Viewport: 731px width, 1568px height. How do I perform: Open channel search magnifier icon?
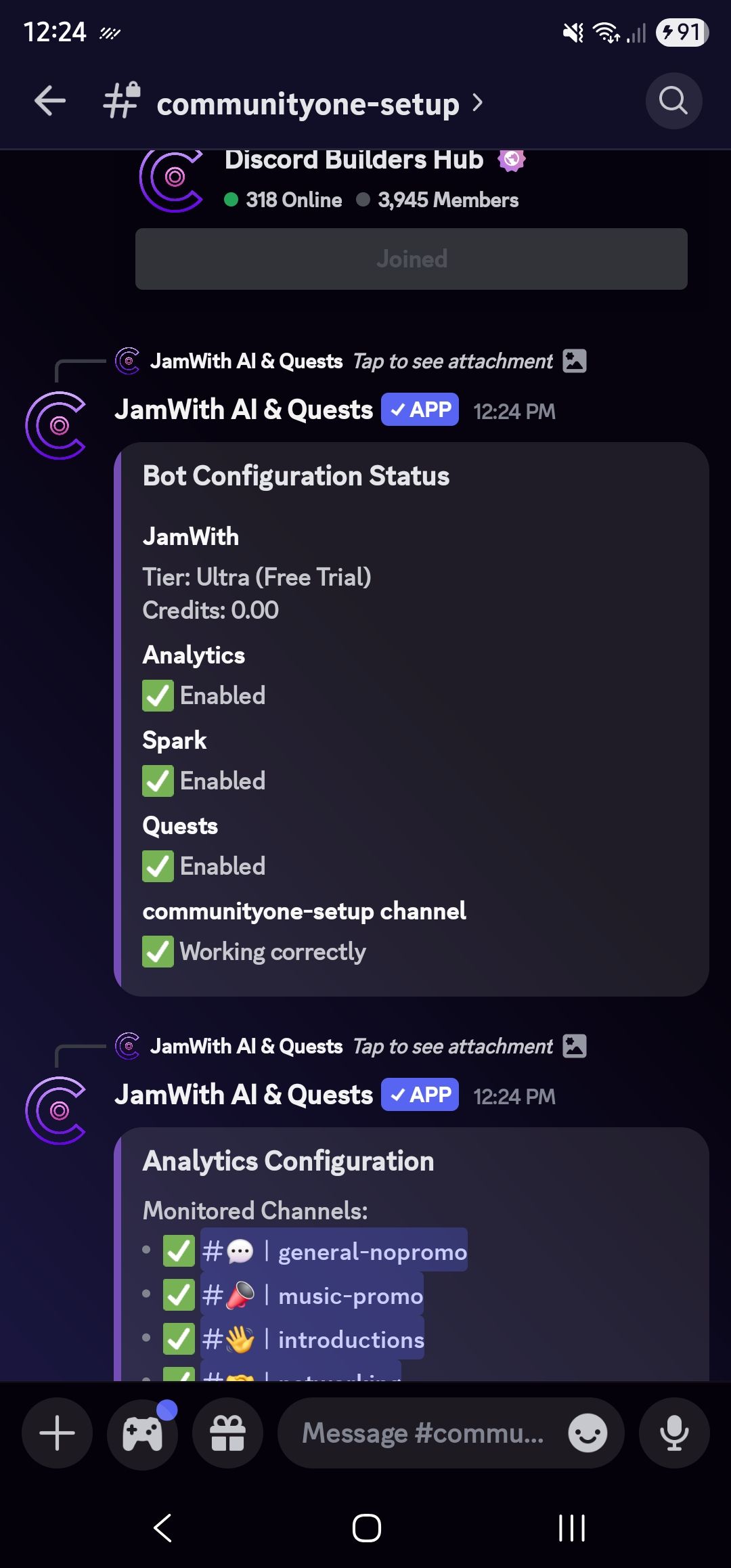(673, 102)
